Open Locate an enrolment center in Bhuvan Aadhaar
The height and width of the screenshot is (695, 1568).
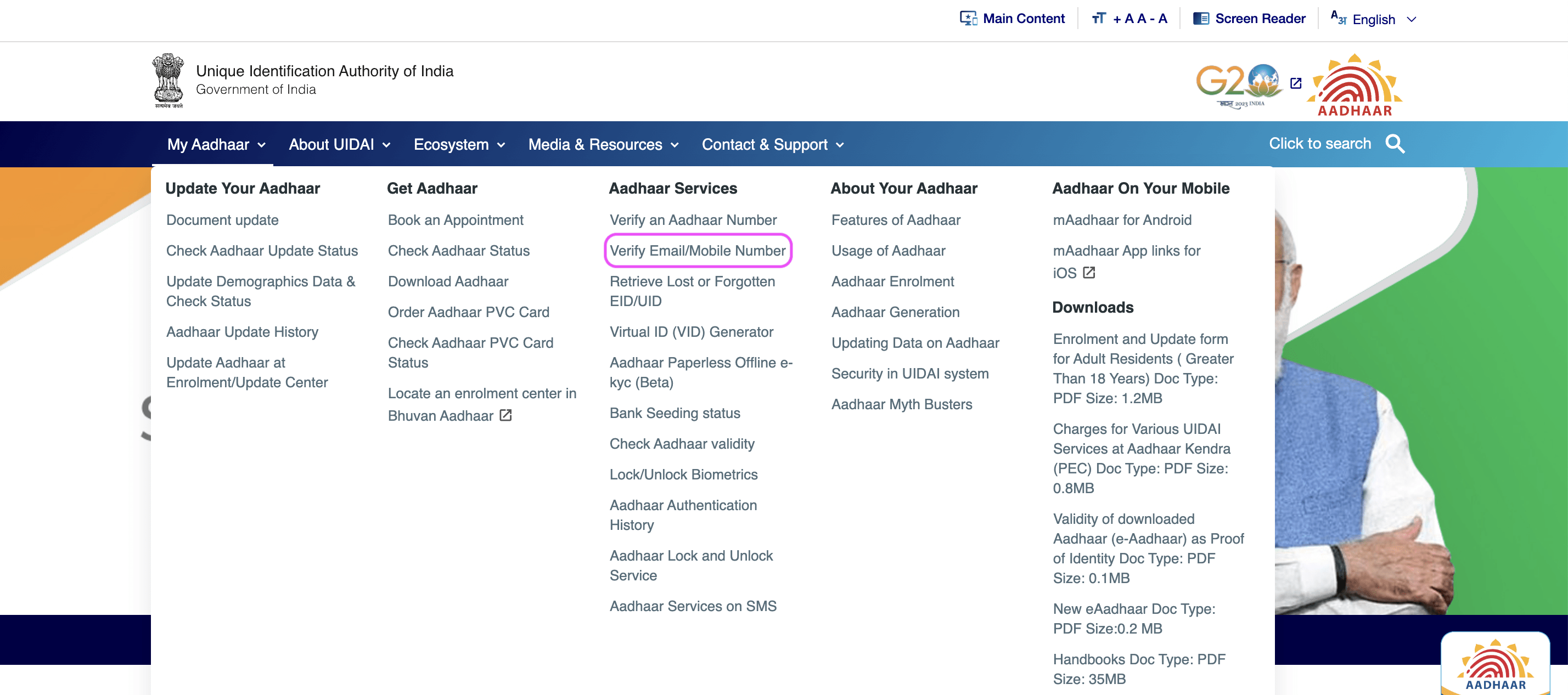click(x=481, y=404)
